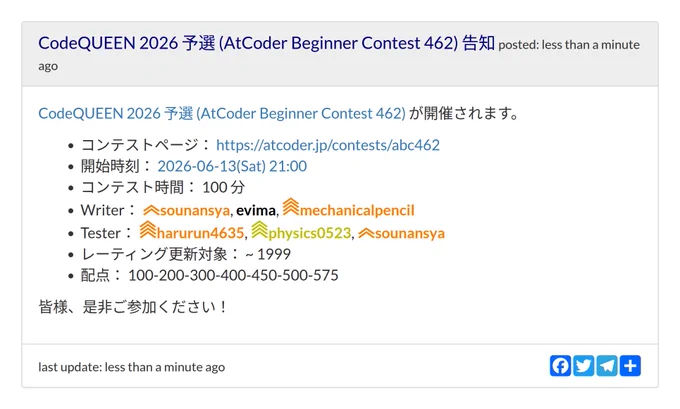680x409 pixels.
Task: Click the crown icon before Tester sounansya
Action: click(366, 233)
